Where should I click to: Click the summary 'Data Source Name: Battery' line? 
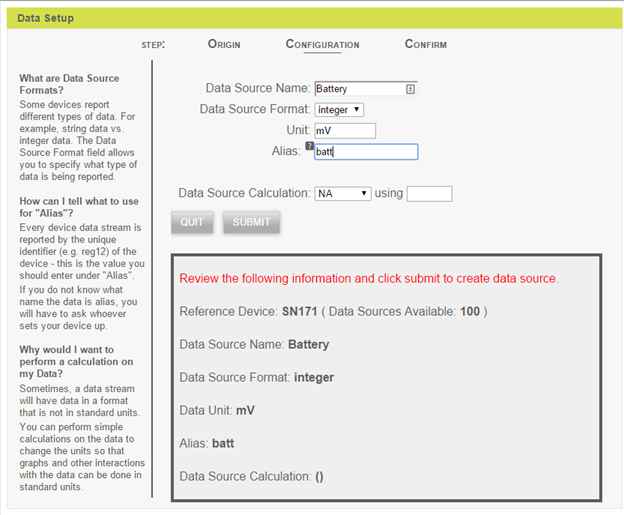click(x=254, y=344)
